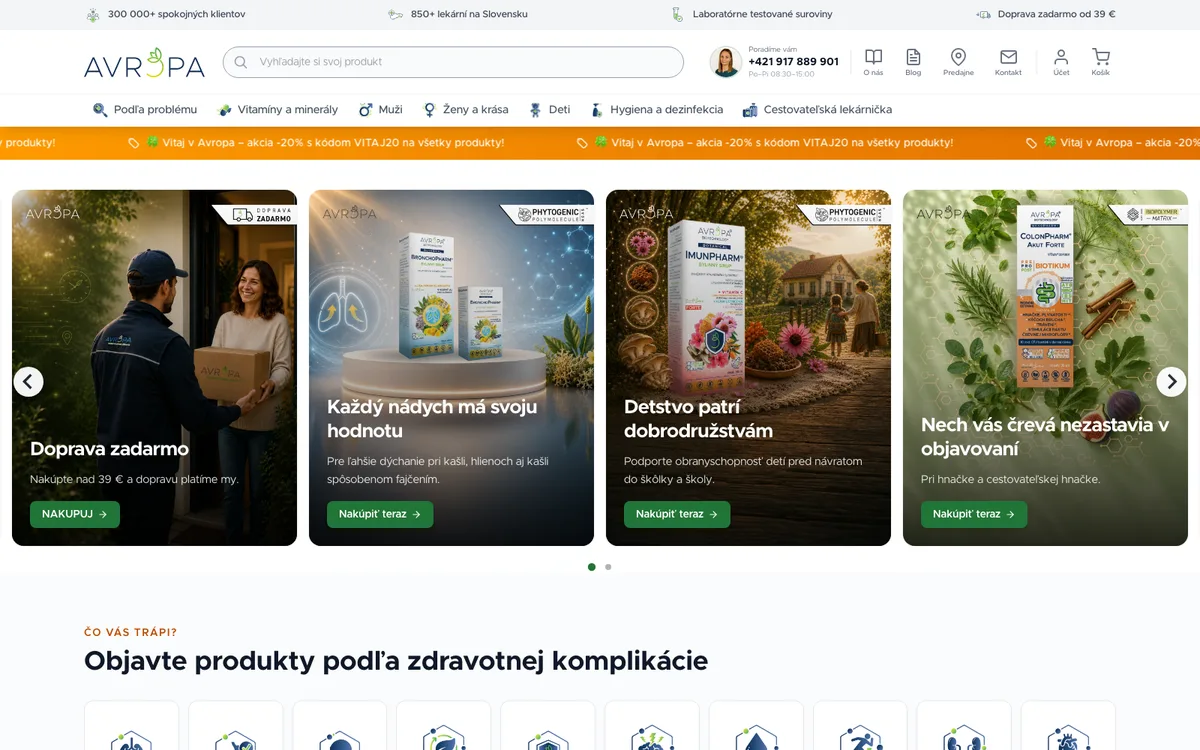Click Nakúpiť teraz on the BronchoPharm card
Screen dimensions: 1200x750
click(380, 514)
